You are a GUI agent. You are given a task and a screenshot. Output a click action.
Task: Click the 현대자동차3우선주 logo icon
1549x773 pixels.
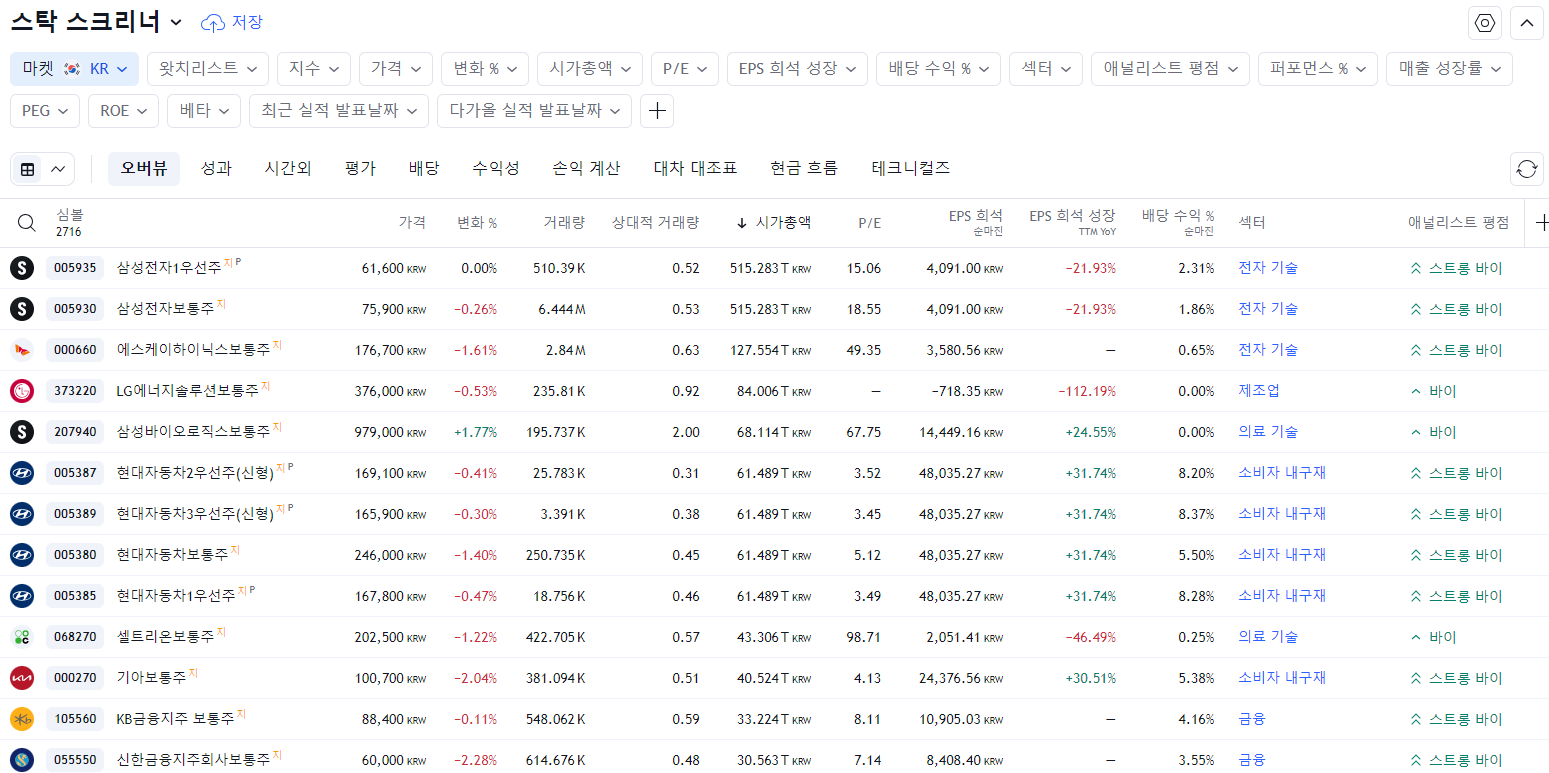click(x=22, y=514)
